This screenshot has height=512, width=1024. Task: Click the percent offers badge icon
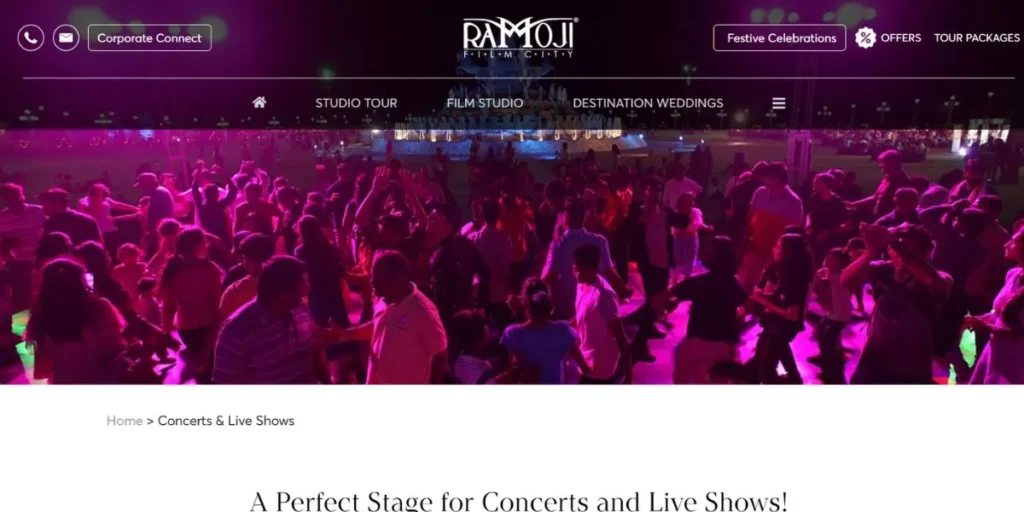tap(865, 38)
